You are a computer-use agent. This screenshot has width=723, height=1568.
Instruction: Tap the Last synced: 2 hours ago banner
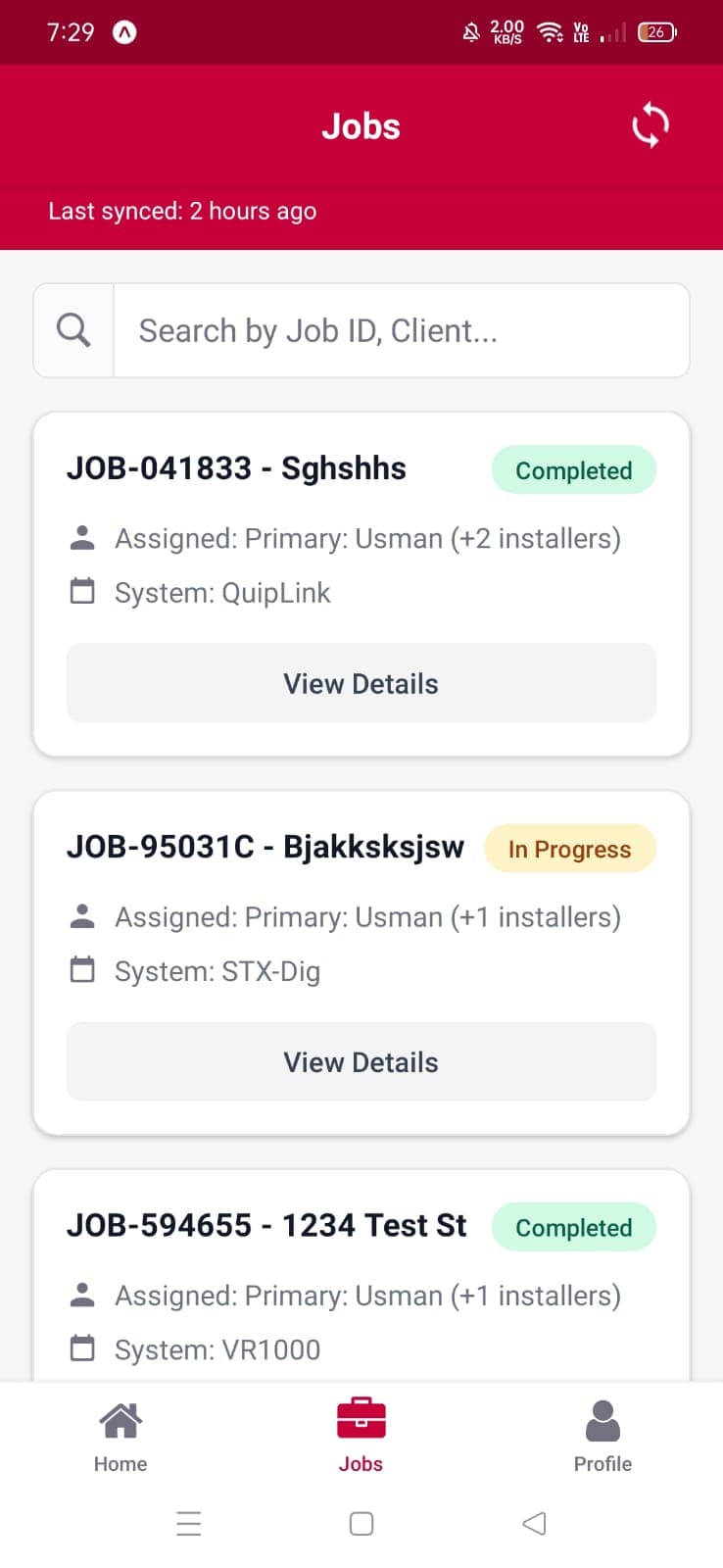pos(182,211)
